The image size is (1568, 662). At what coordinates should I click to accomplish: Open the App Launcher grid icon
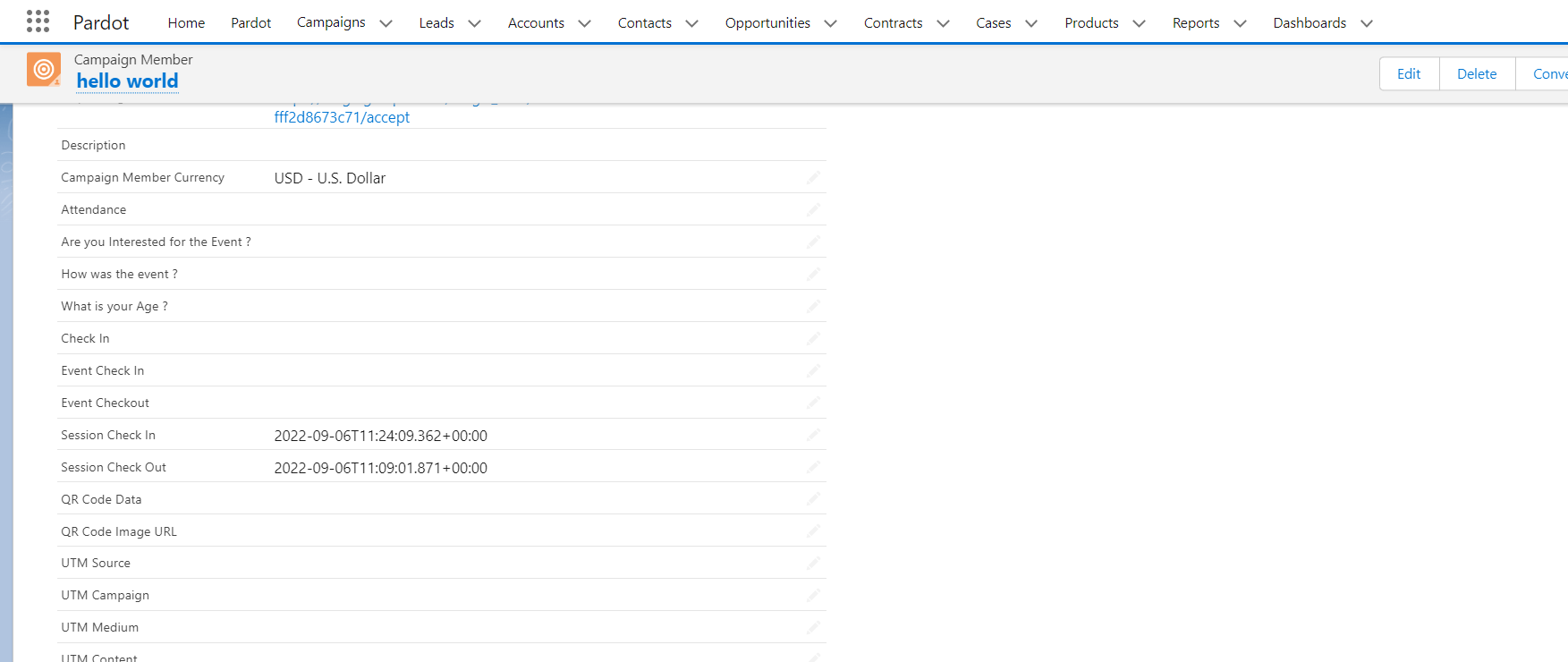tap(38, 21)
